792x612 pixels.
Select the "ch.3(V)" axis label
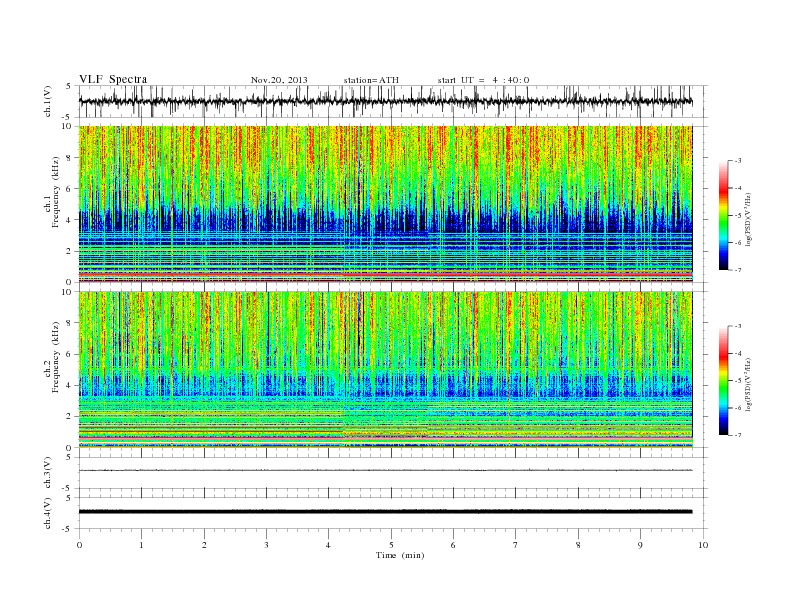point(48,473)
